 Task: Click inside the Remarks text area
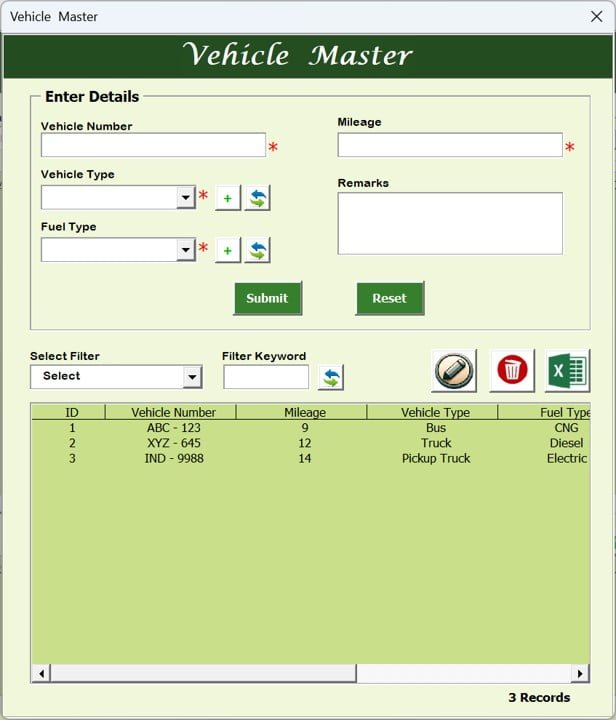coord(450,224)
